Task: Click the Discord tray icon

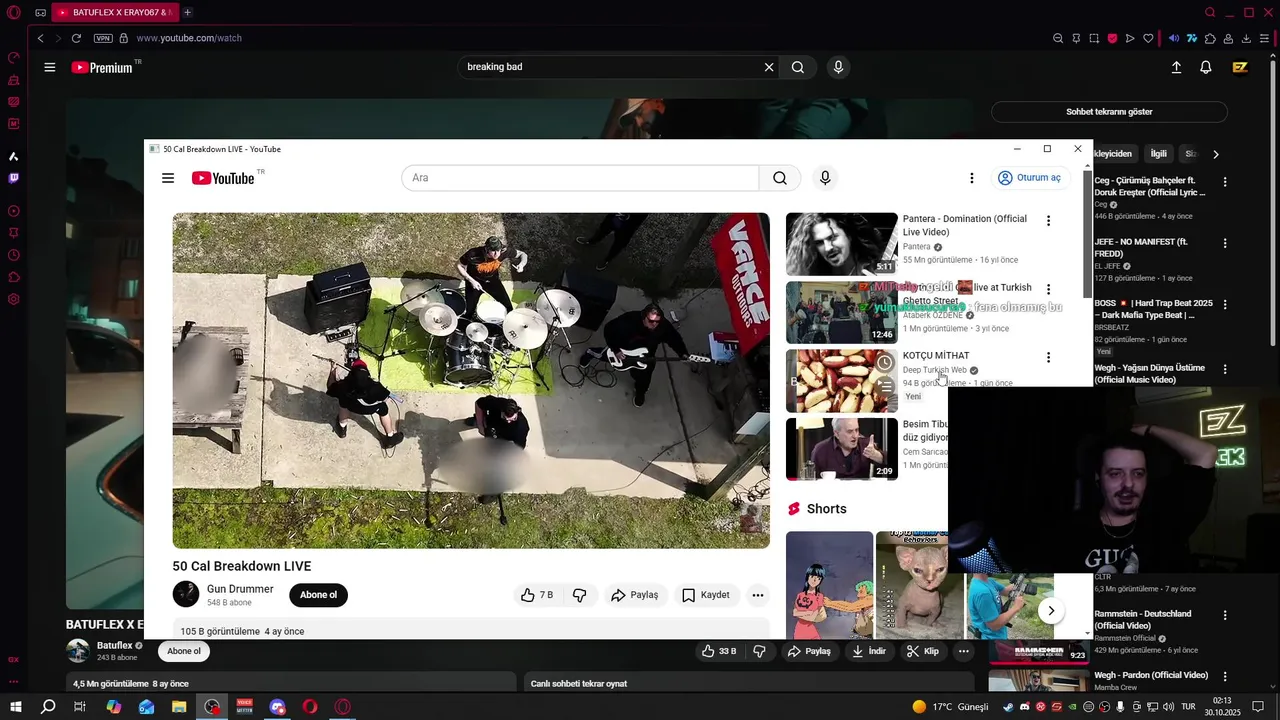Action: [1024, 707]
